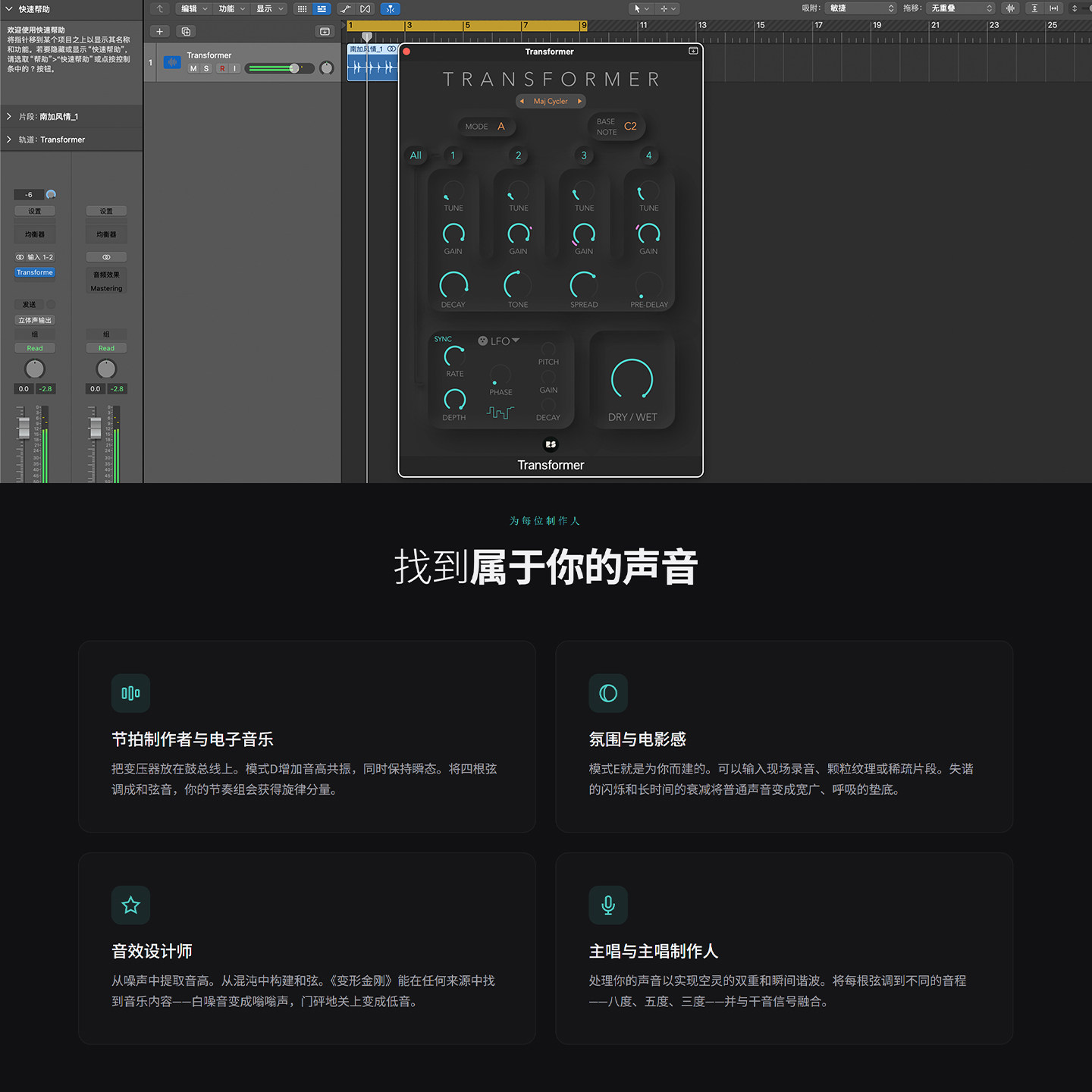Viewport: 1092px width, 1092px height.
Task: Click the bars icon on the beatmakers card
Action: [x=130, y=693]
